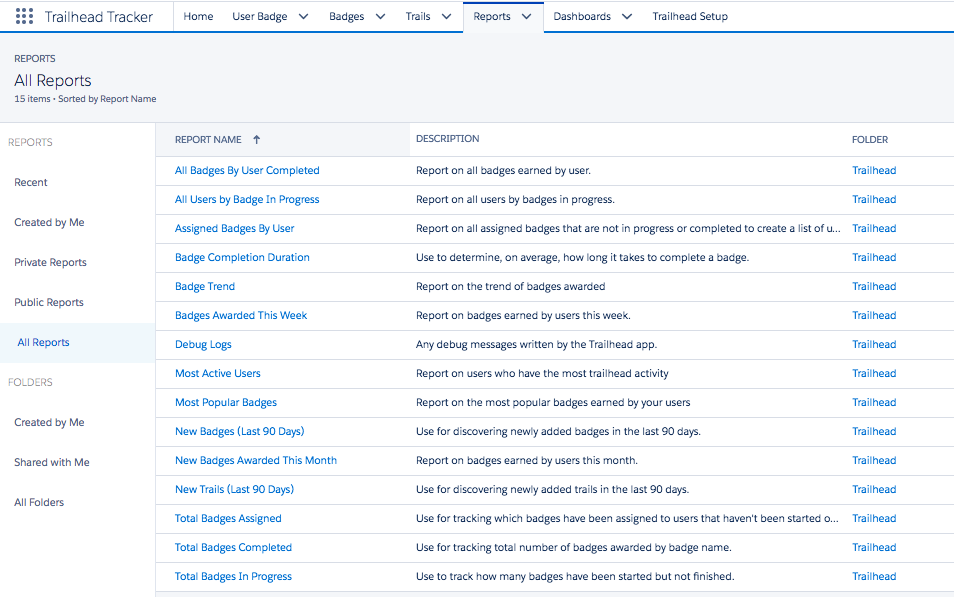The image size is (954, 597).
Task: Switch to the Trailhead Setup tab
Action: (x=690, y=17)
